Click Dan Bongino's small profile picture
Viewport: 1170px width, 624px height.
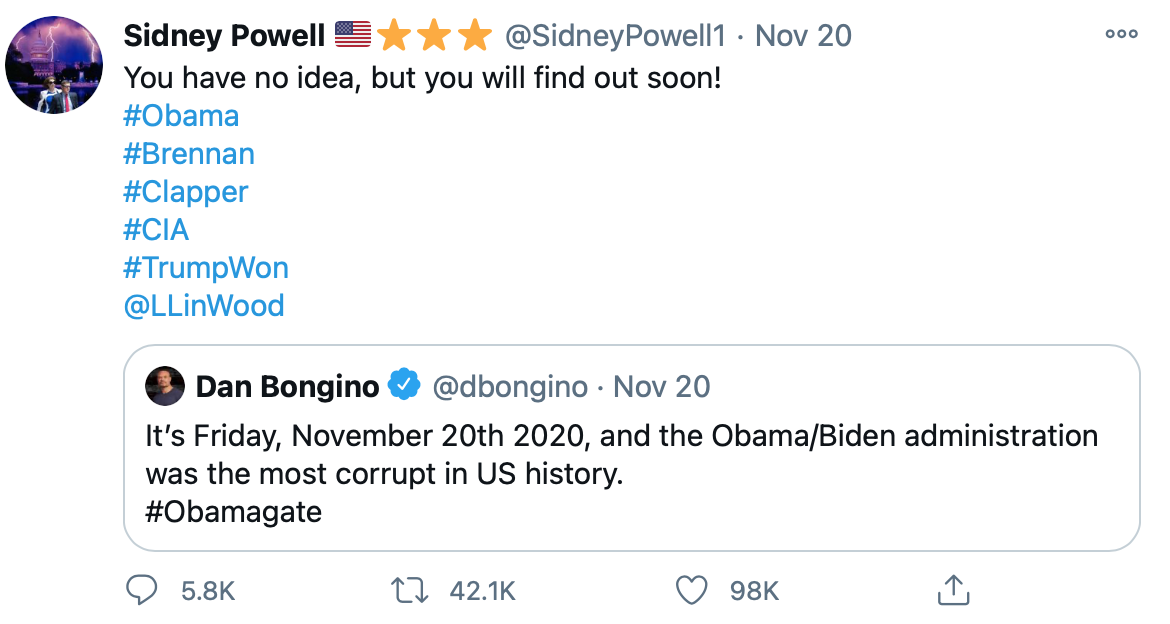click(x=165, y=386)
